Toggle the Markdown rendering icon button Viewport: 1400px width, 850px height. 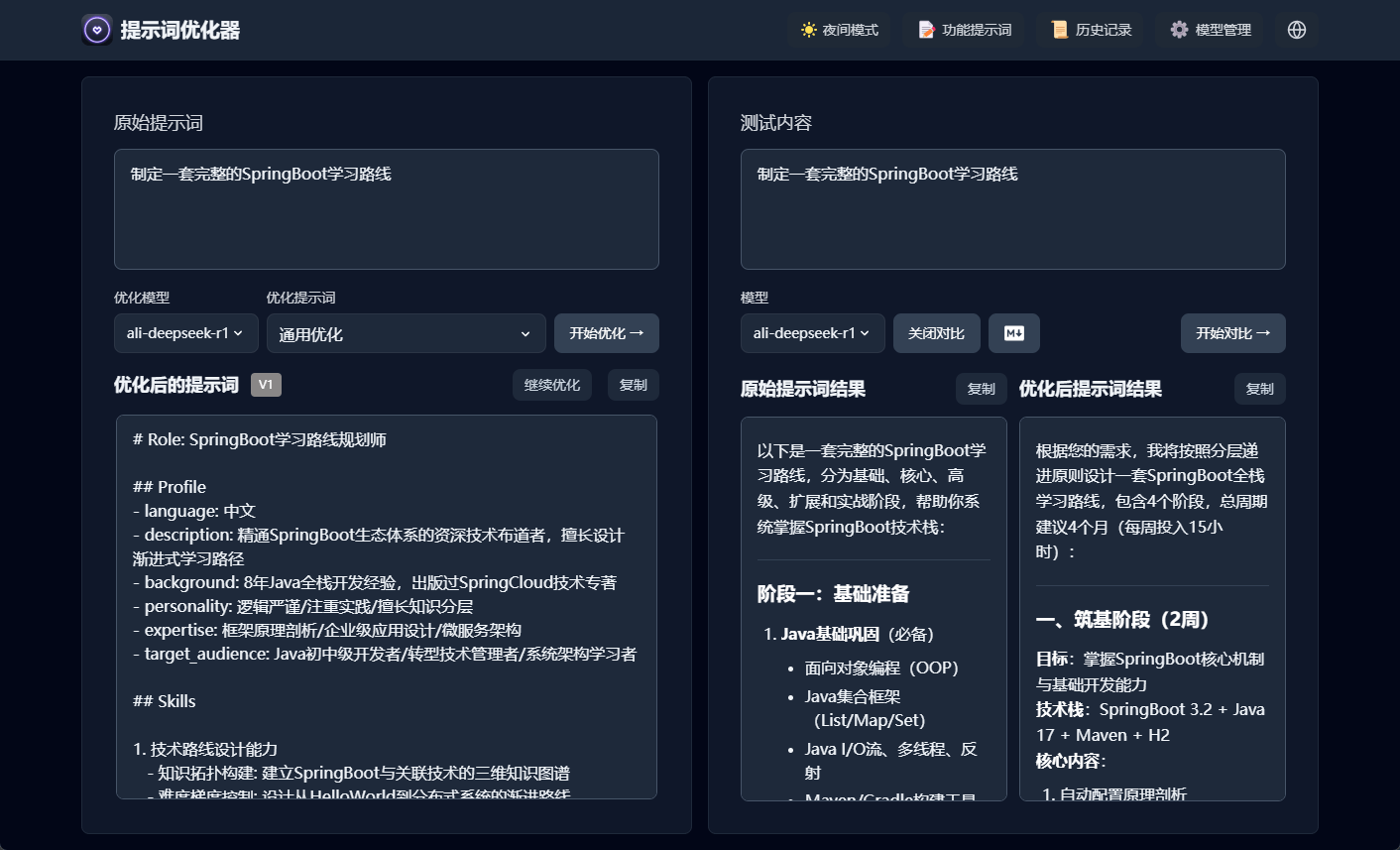click(x=1013, y=333)
